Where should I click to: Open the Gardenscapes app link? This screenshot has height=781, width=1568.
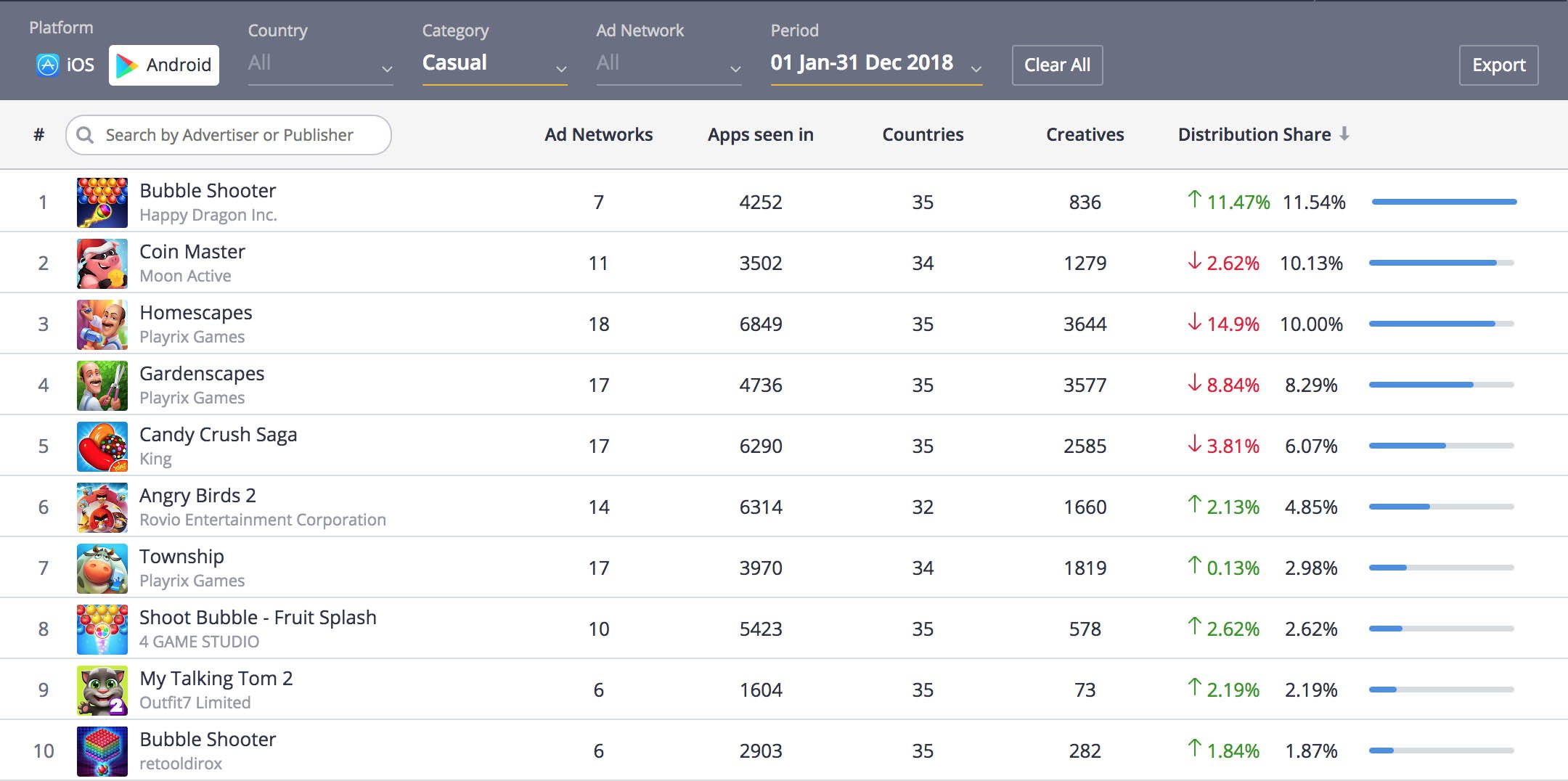click(x=202, y=374)
